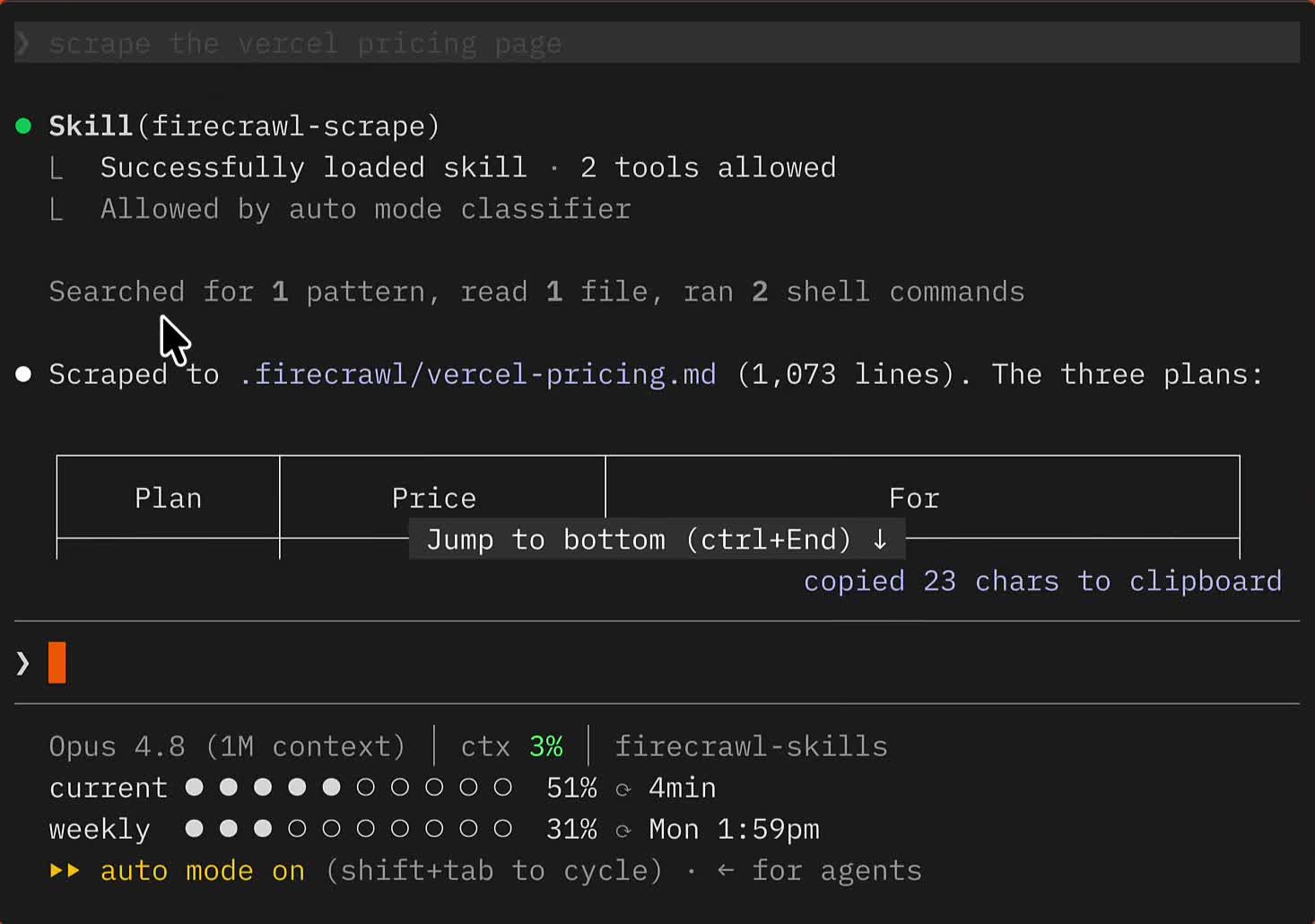Viewport: 1315px width, 924px height.
Task: Click the prompt chevron beside input cursor
Action: [x=23, y=663]
